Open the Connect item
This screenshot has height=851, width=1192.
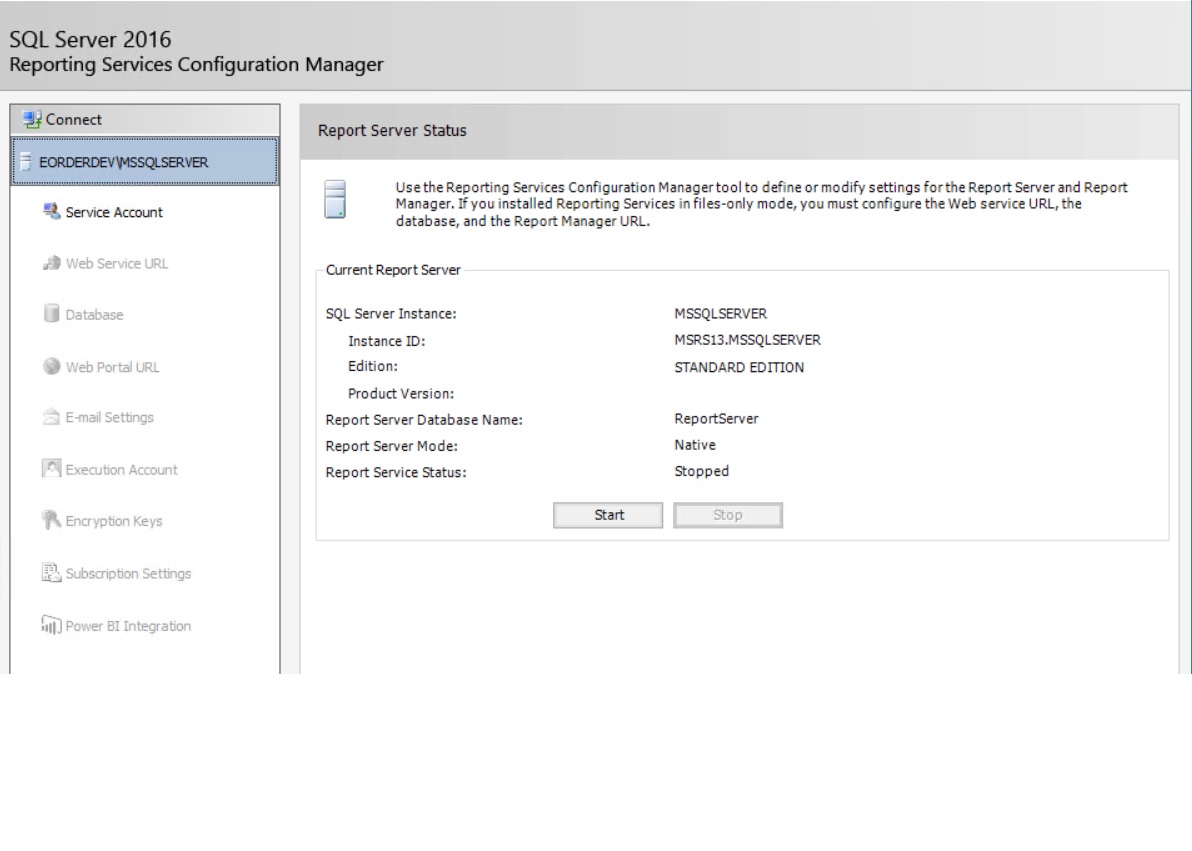click(145, 119)
